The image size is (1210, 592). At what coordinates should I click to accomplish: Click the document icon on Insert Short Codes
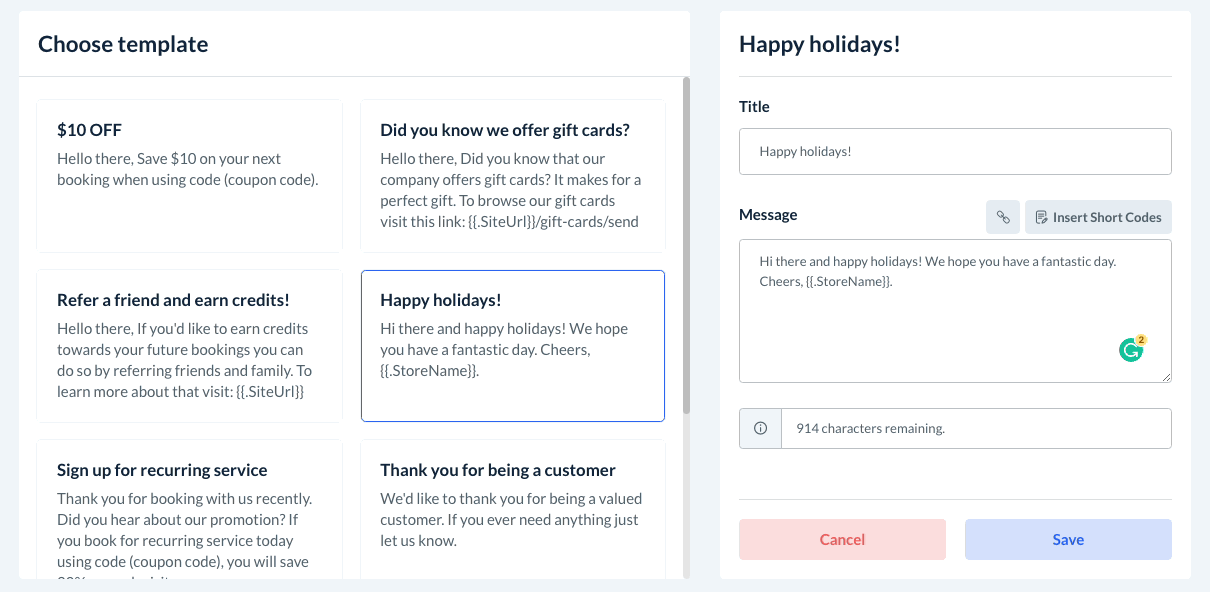click(x=1041, y=217)
